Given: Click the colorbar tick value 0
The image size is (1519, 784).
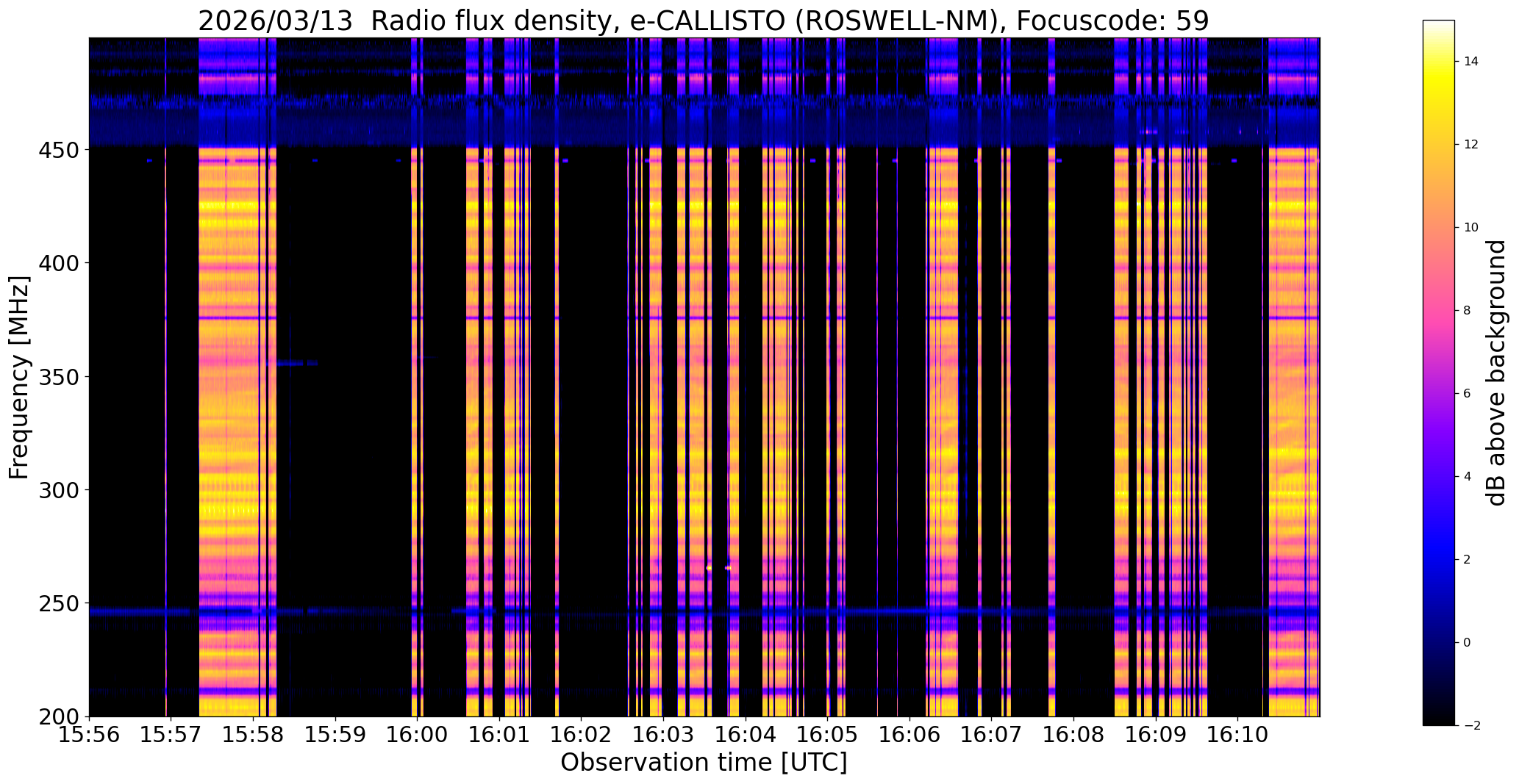Looking at the screenshot, I should pos(1468,643).
